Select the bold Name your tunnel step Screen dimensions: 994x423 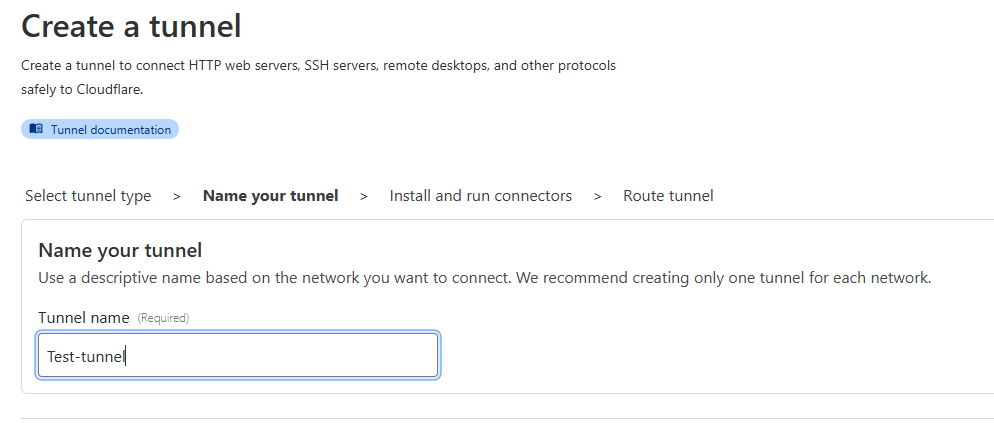click(x=271, y=196)
